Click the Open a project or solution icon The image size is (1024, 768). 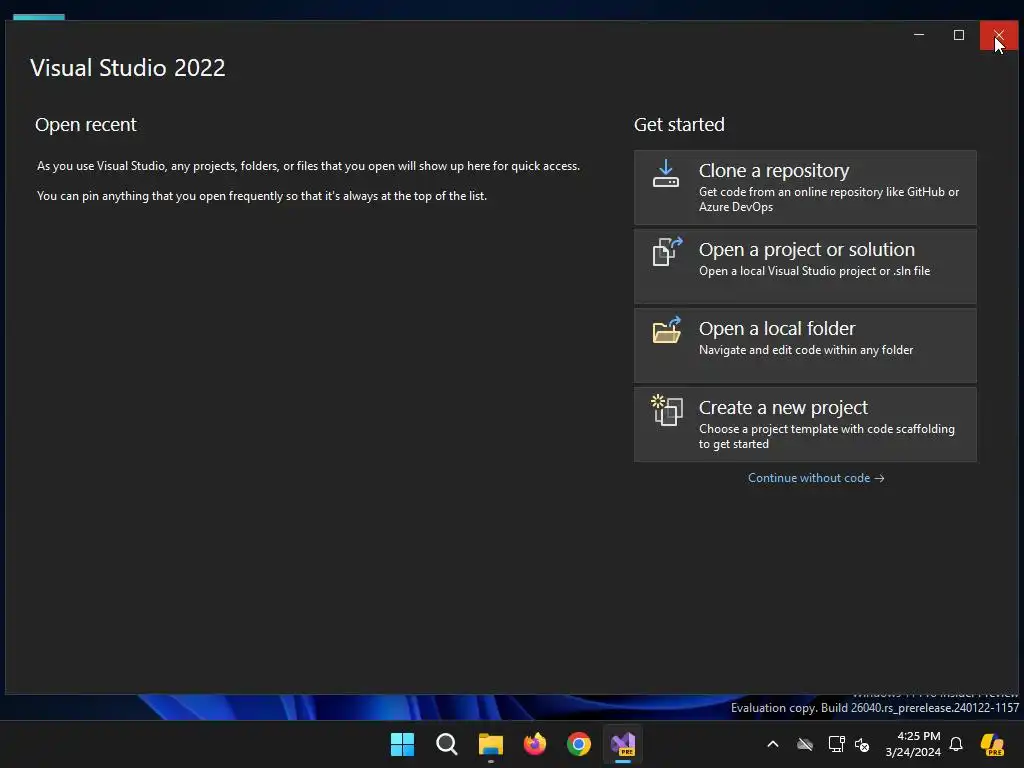point(667,252)
